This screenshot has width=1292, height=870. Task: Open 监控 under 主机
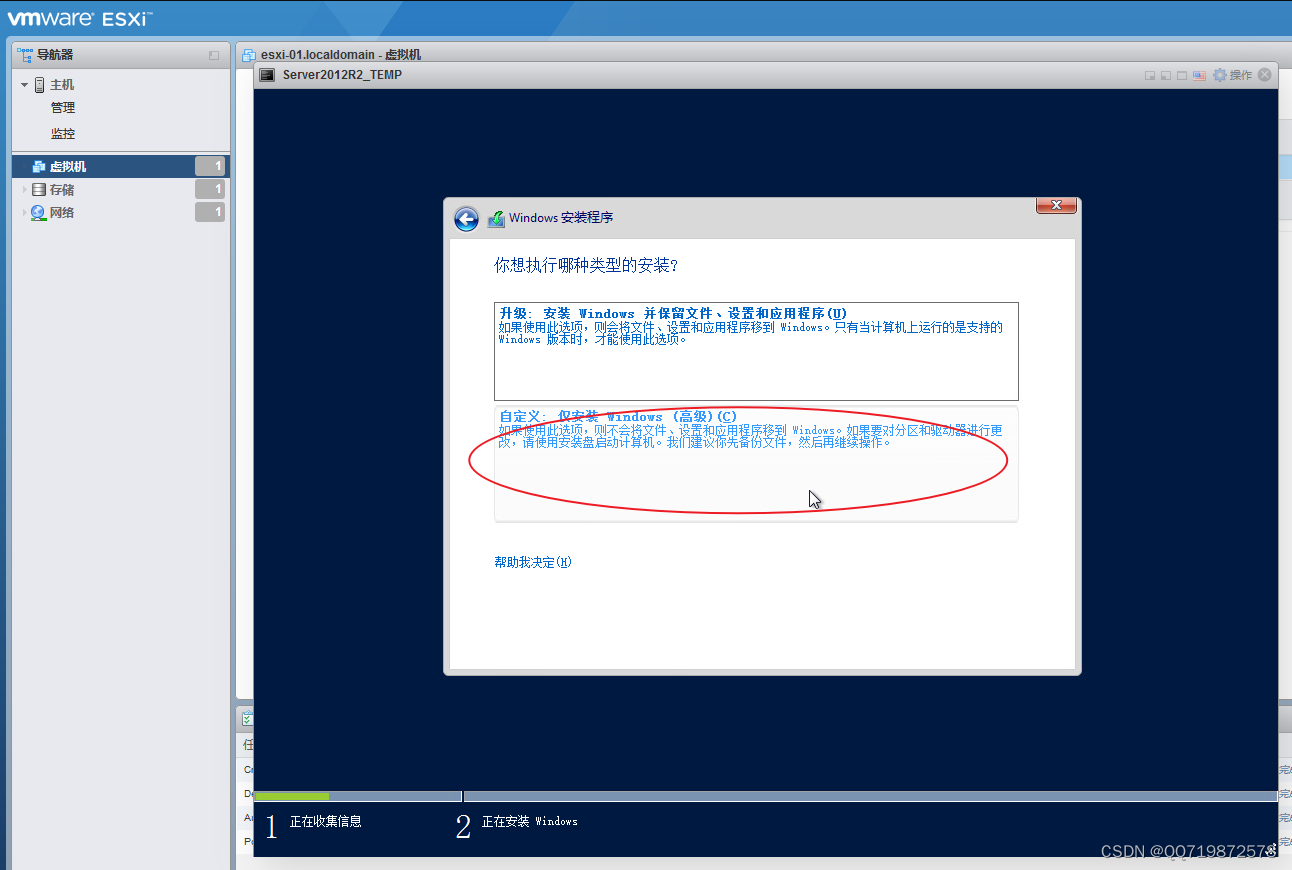click(x=63, y=134)
